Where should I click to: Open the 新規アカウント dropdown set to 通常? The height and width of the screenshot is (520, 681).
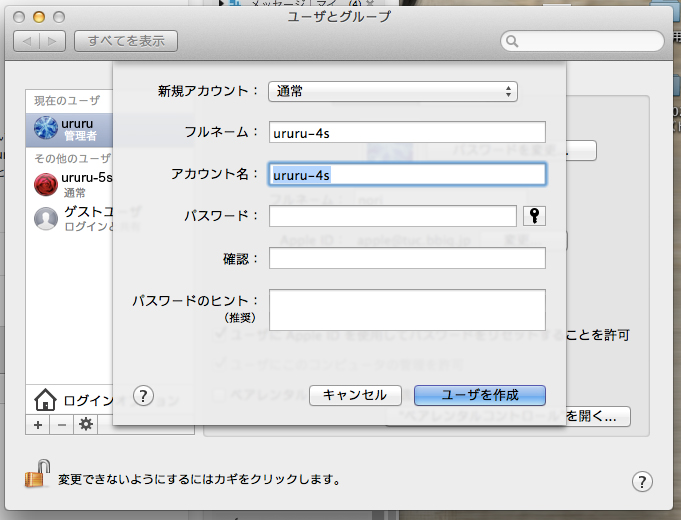[393, 91]
